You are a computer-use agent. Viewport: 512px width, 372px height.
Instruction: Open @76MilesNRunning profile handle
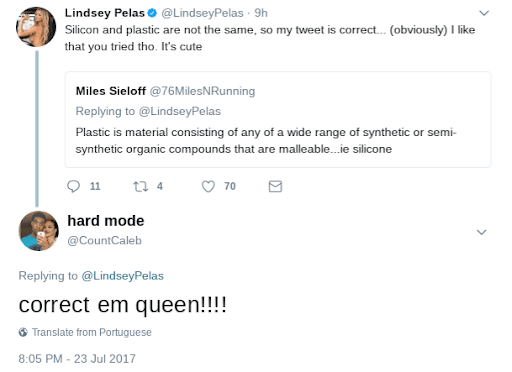tap(202, 91)
